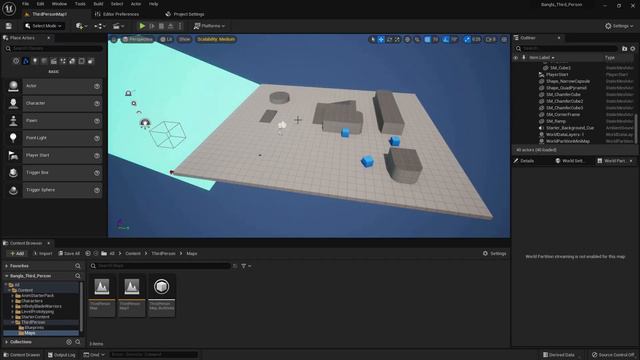
Task: Select the scale gizmo tool in viewport
Action: click(x=397, y=40)
